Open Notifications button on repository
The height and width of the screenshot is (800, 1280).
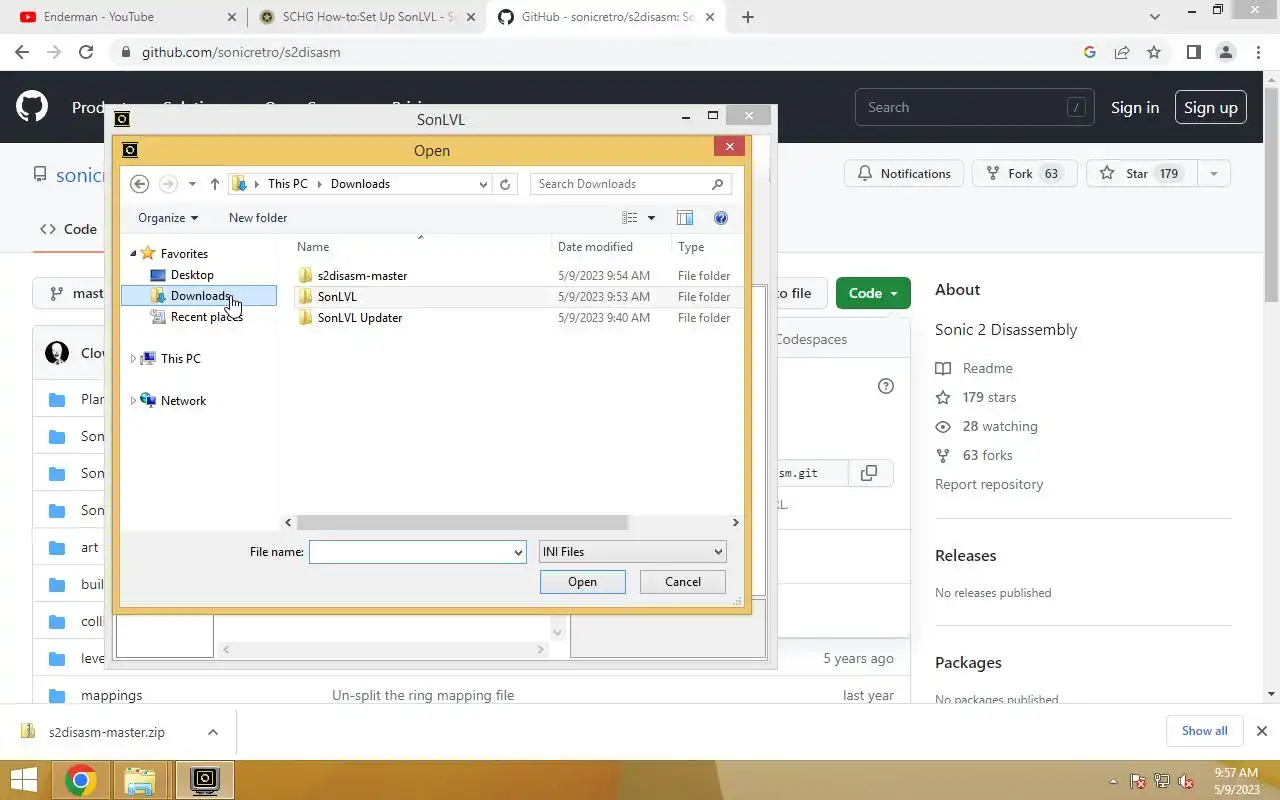click(x=905, y=174)
